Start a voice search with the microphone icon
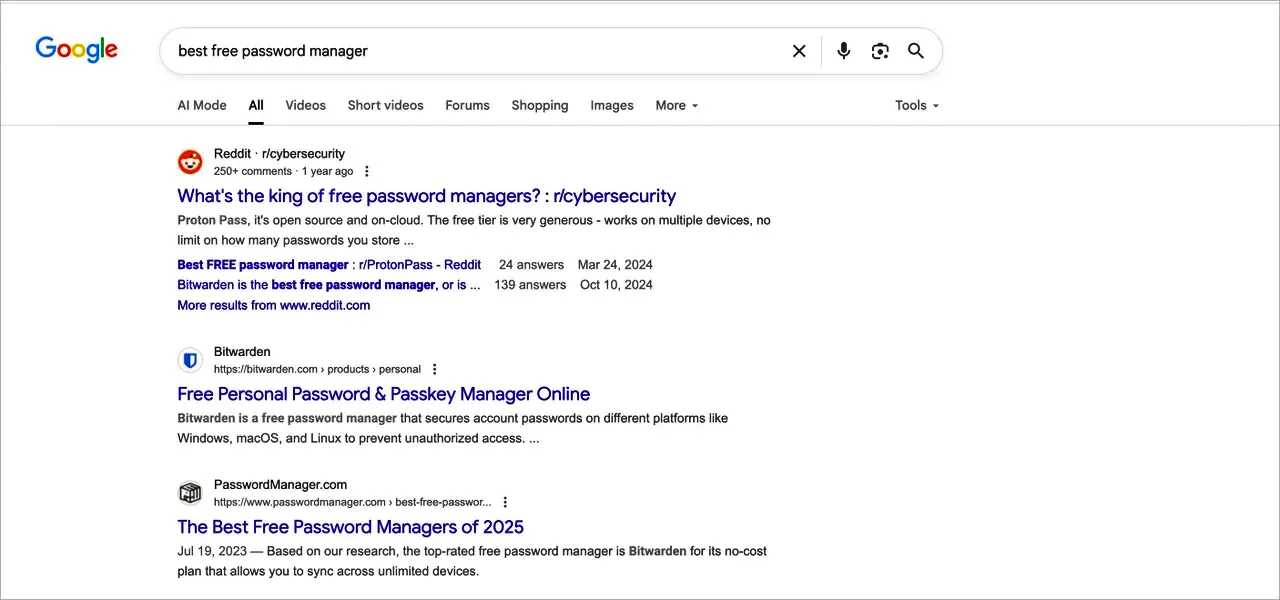 tap(843, 51)
